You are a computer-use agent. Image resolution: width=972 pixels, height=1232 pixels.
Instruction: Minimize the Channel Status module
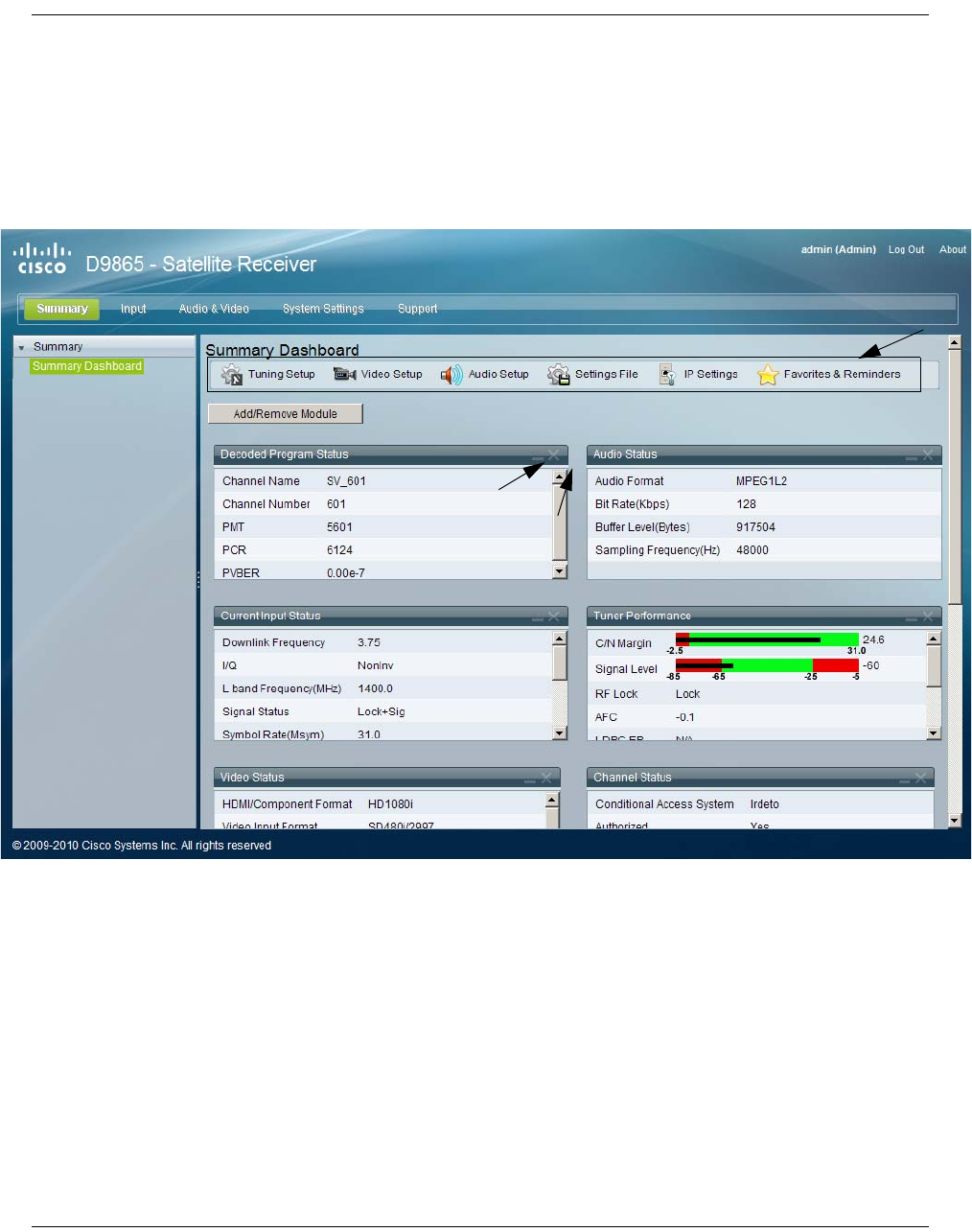pos(904,779)
